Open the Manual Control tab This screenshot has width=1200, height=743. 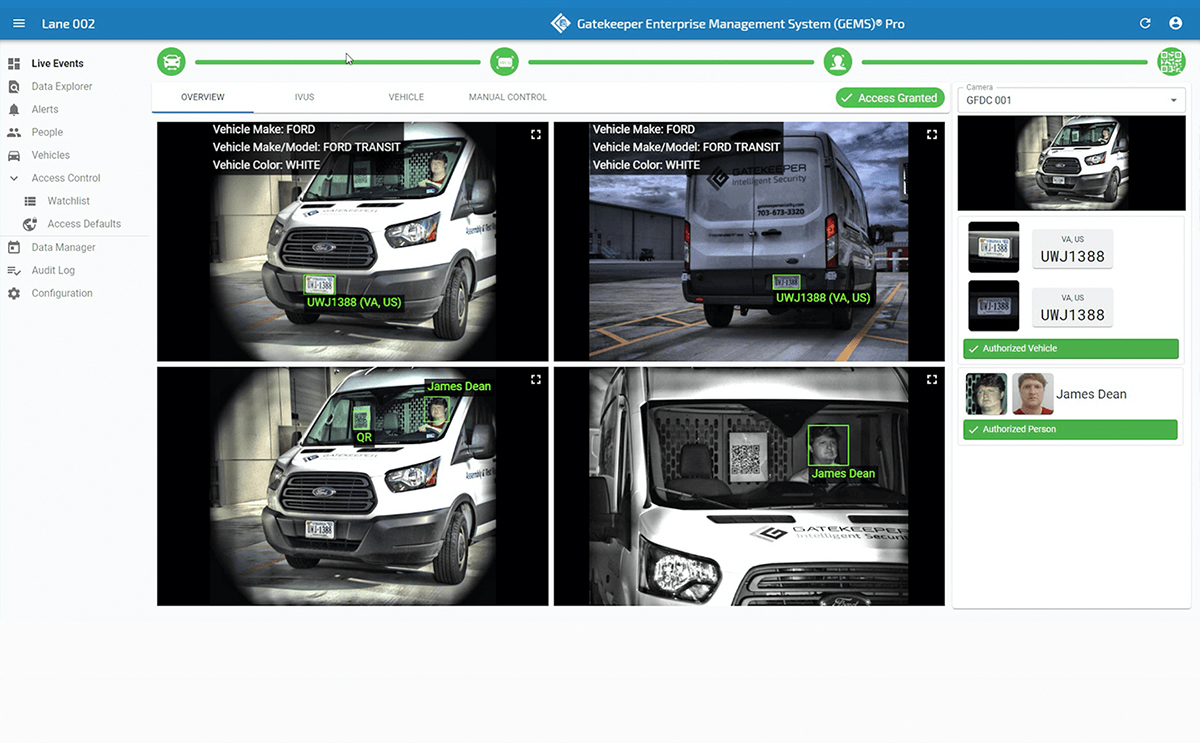point(507,97)
